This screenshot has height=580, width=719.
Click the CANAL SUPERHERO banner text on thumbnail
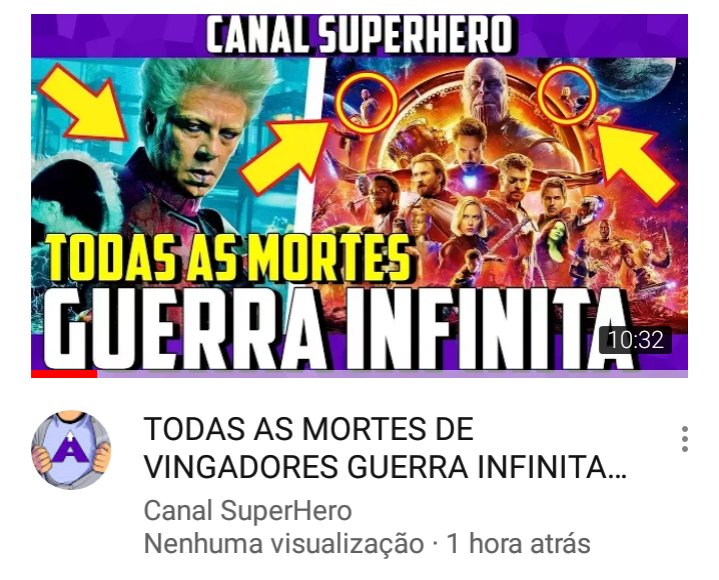point(360,35)
